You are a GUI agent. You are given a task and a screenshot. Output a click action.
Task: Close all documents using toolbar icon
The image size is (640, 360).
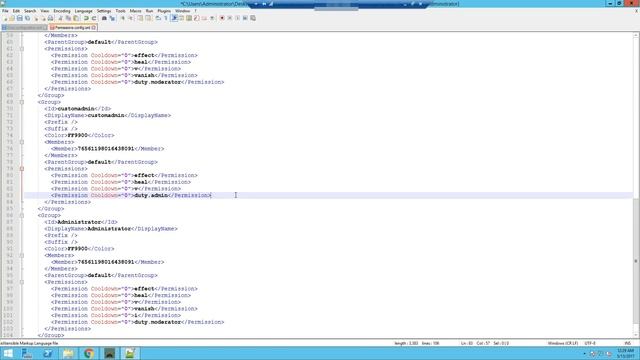point(43,18)
